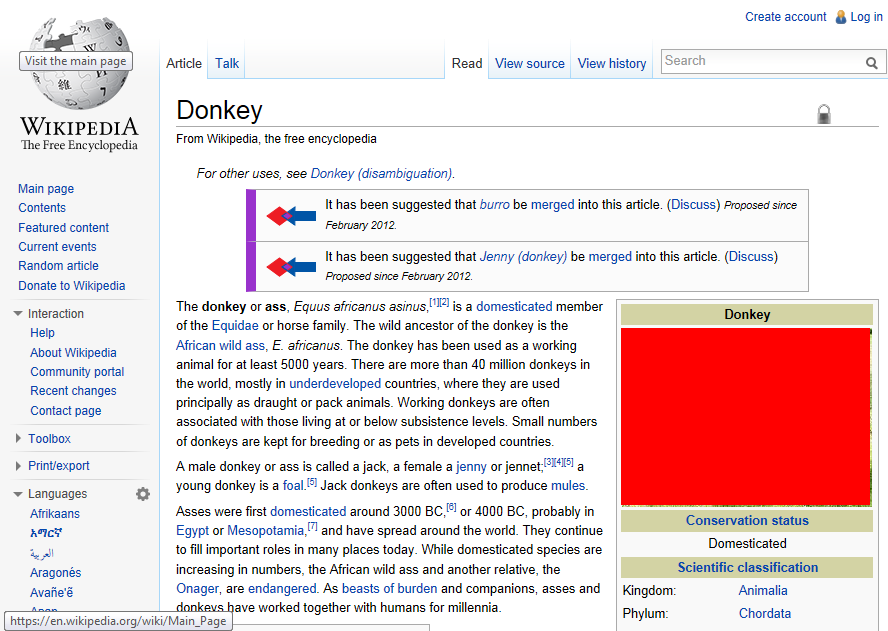
Task: Select Afrikaans language link
Action: tap(55, 514)
